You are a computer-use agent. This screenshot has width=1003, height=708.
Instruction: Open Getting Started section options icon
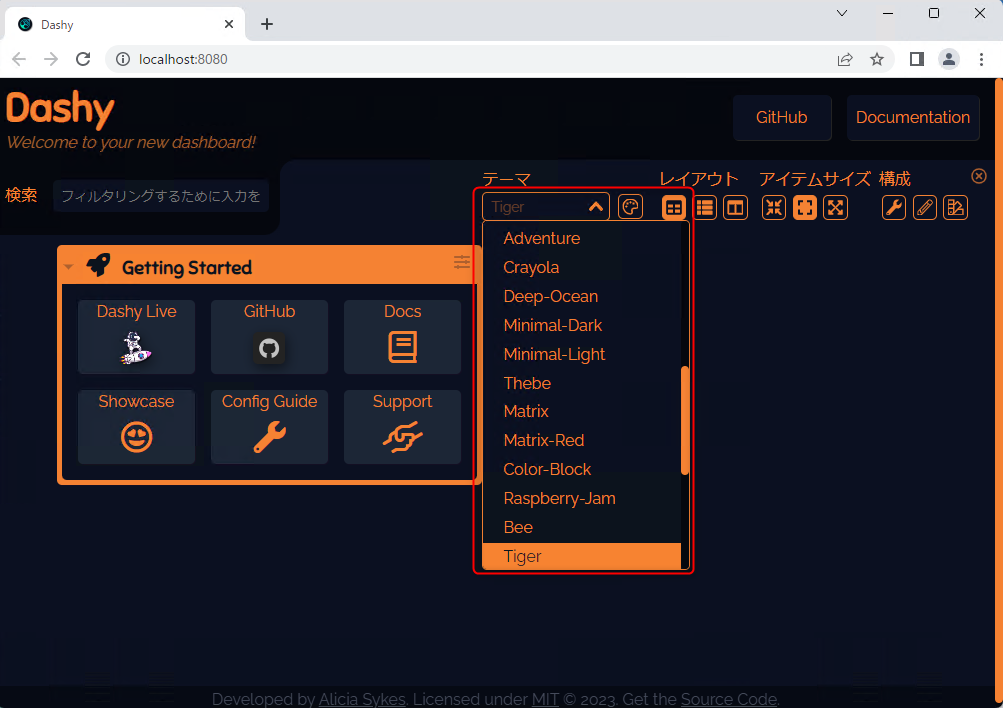coord(461,262)
